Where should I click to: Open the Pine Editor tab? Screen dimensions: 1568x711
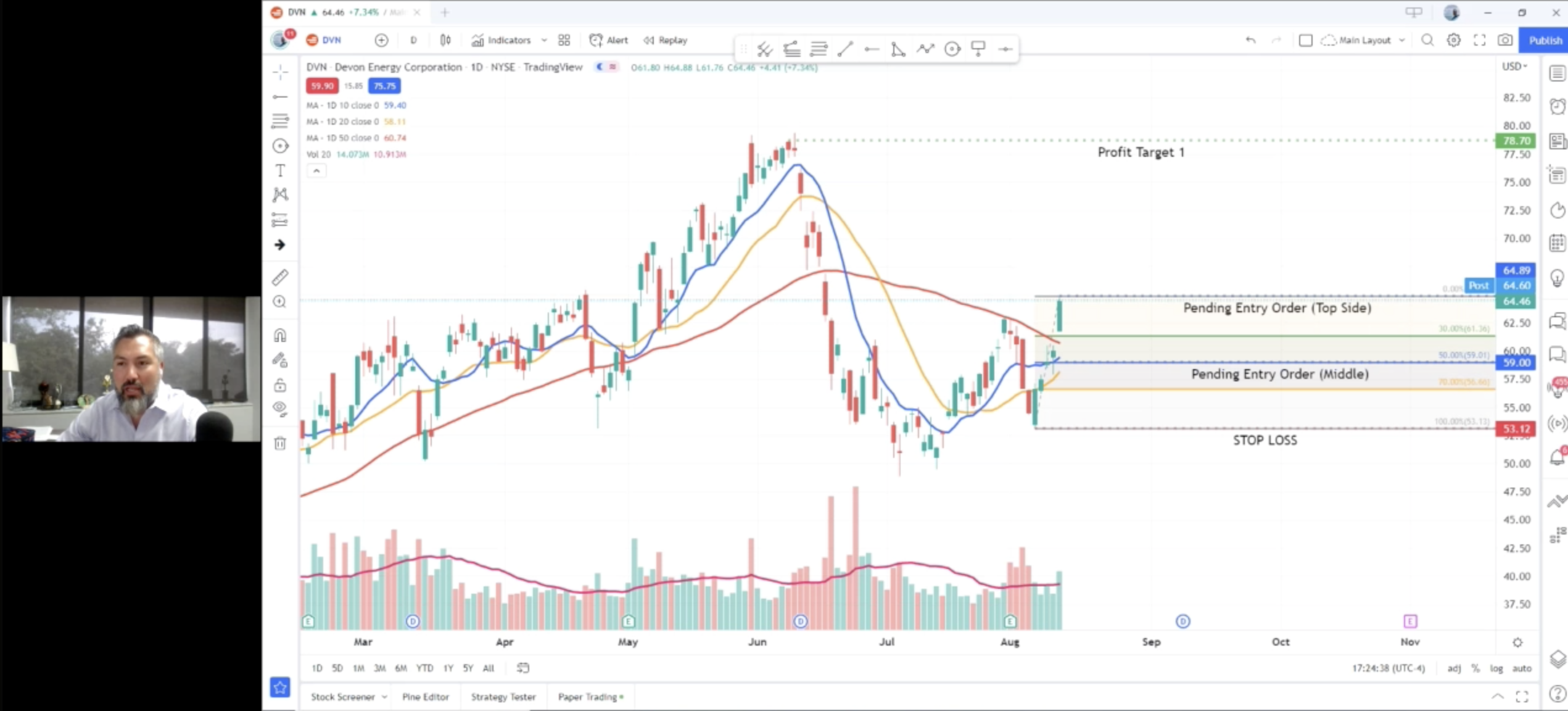point(426,697)
